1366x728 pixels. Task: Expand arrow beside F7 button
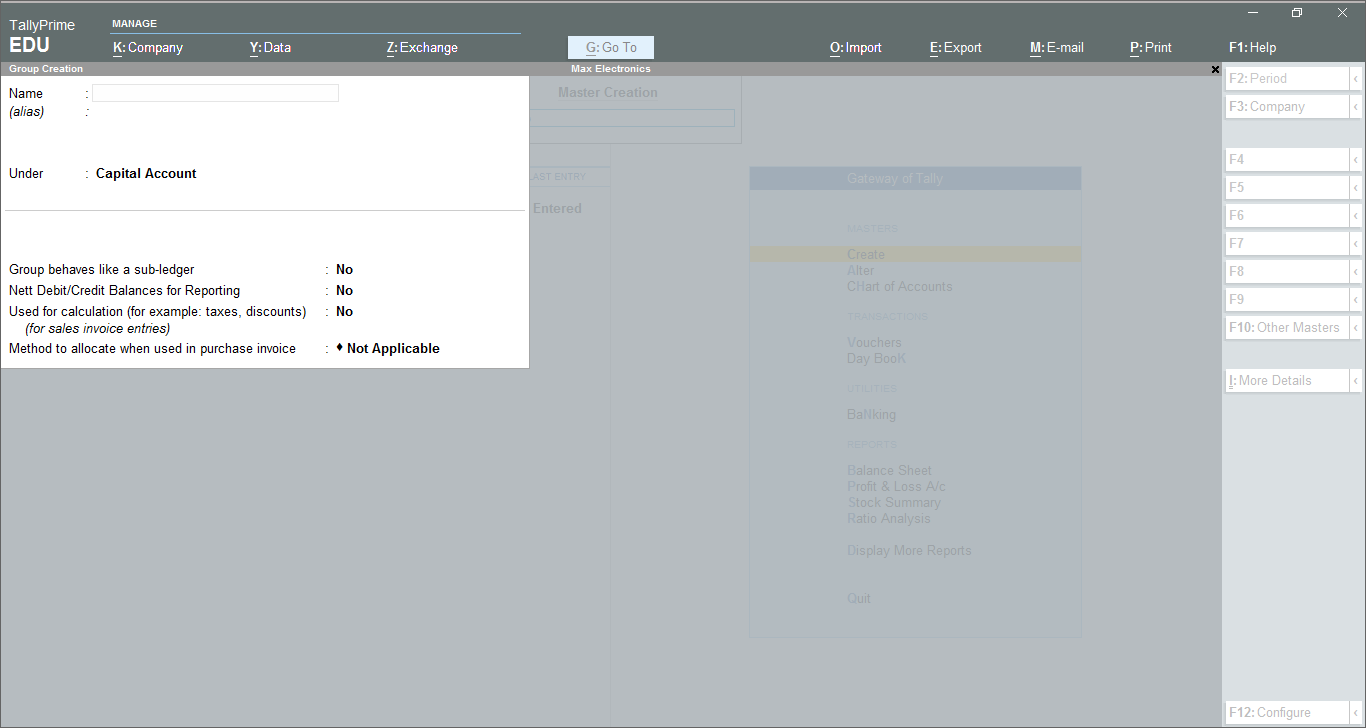[1356, 243]
